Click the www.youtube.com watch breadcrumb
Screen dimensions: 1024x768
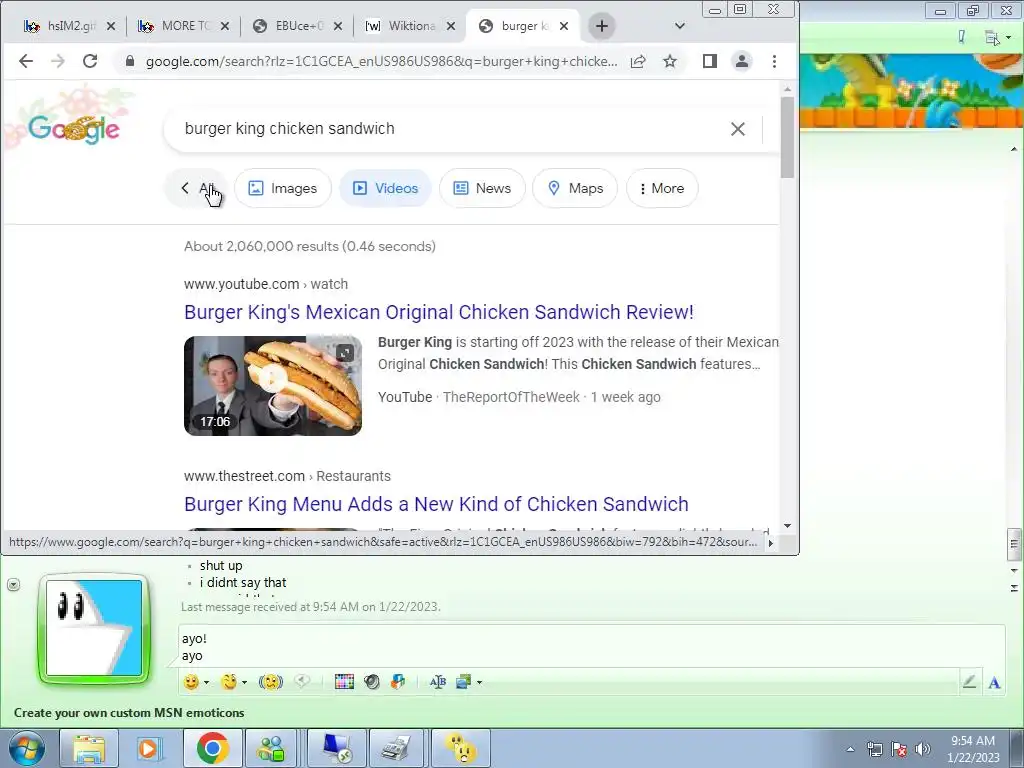click(x=266, y=284)
